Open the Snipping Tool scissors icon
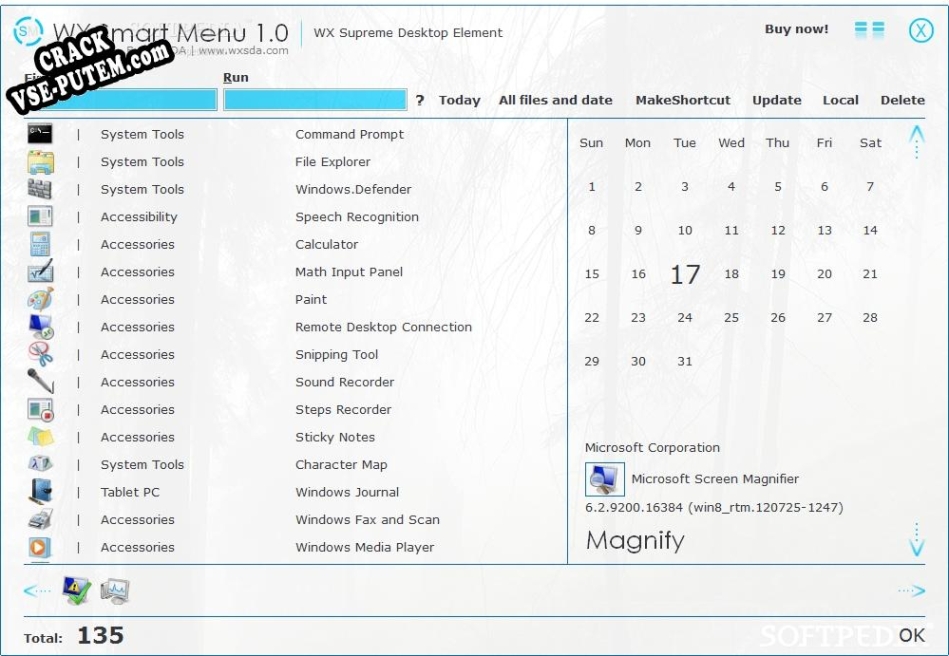This screenshot has width=949, height=656. click(x=40, y=354)
